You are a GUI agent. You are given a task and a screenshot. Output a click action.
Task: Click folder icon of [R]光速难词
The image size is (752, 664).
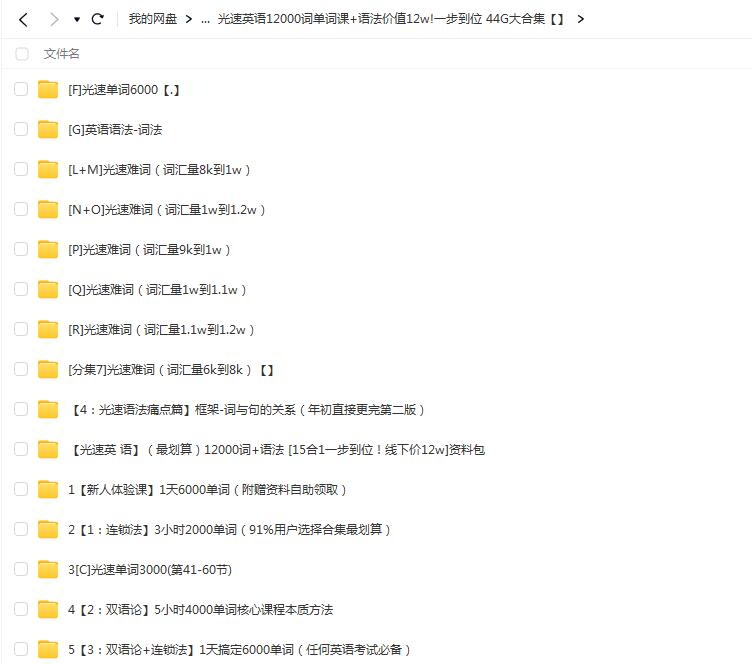(48, 329)
